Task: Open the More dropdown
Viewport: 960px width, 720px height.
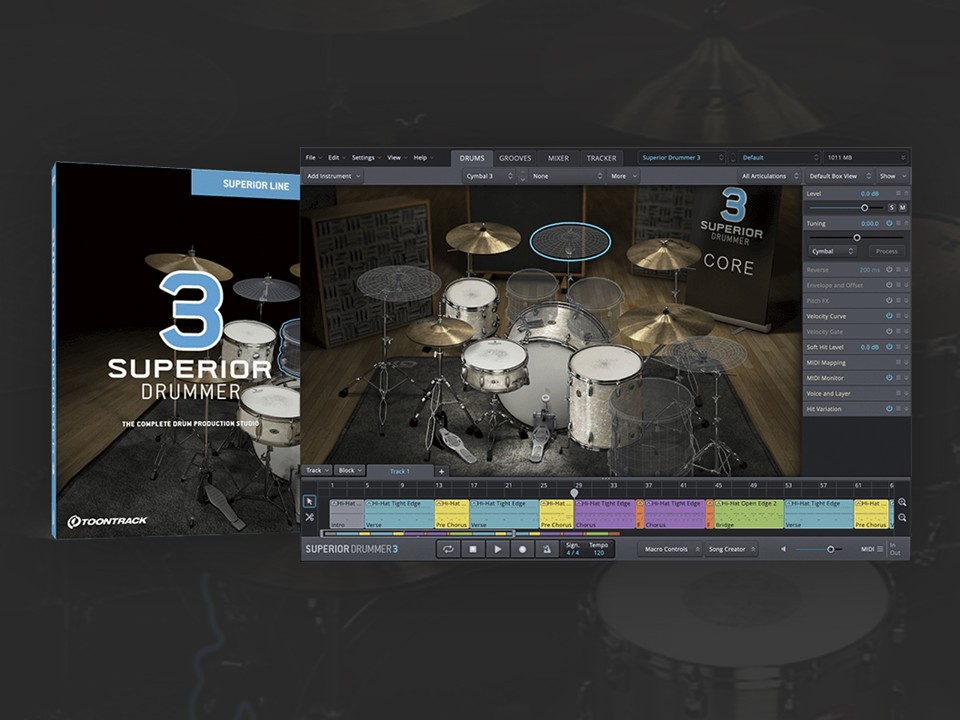Action: click(624, 176)
